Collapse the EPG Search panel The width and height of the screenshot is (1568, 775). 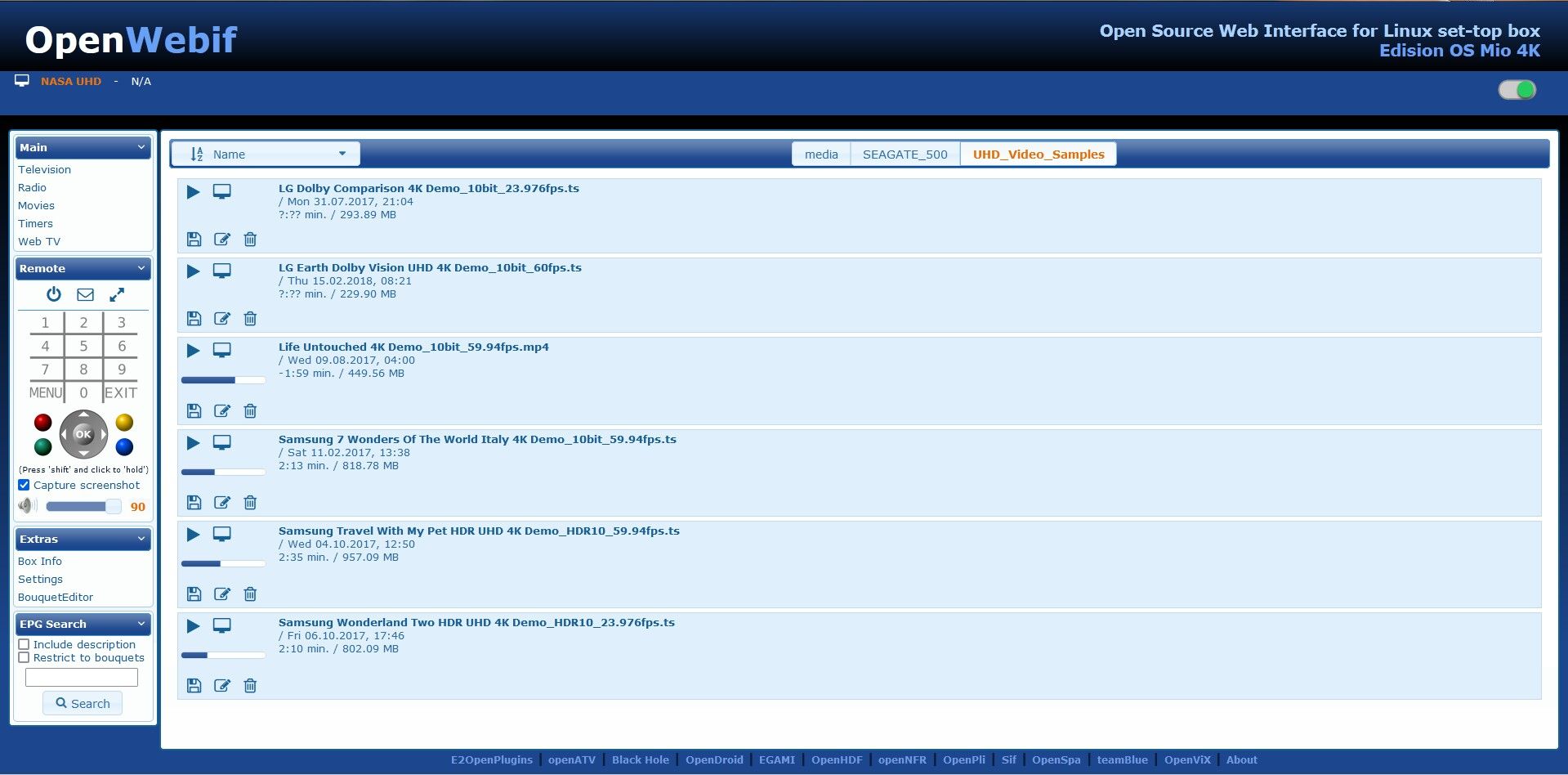[141, 624]
